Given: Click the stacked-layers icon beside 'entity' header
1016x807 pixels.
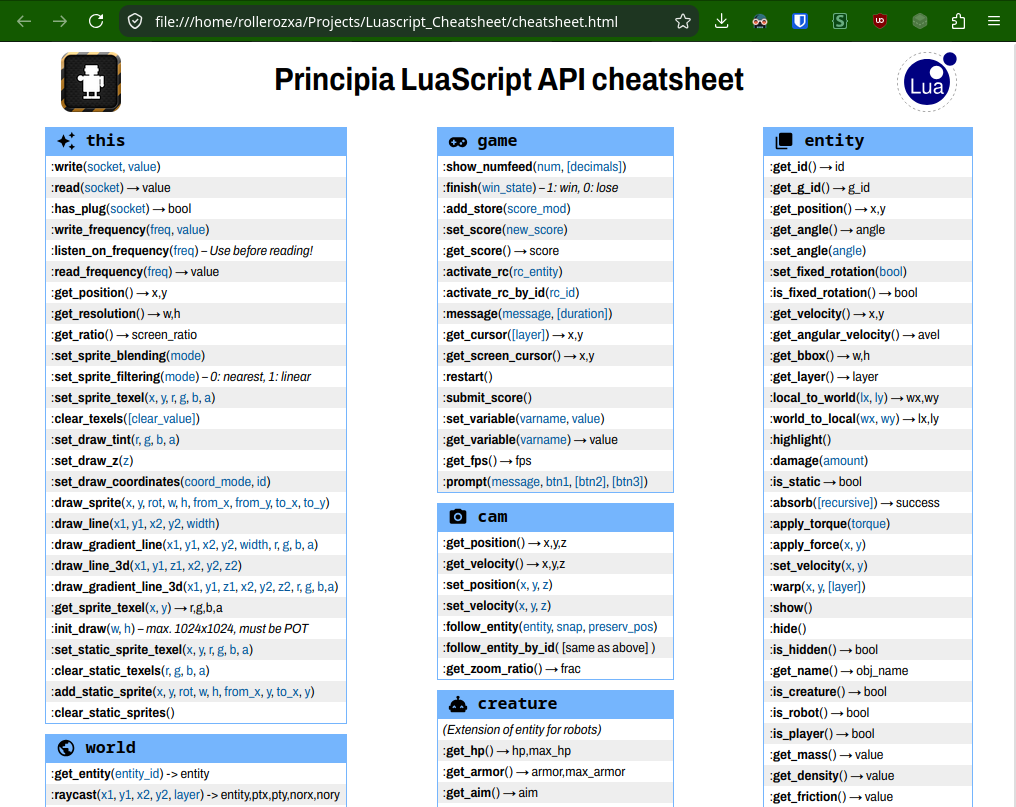Looking at the screenshot, I should [x=784, y=141].
